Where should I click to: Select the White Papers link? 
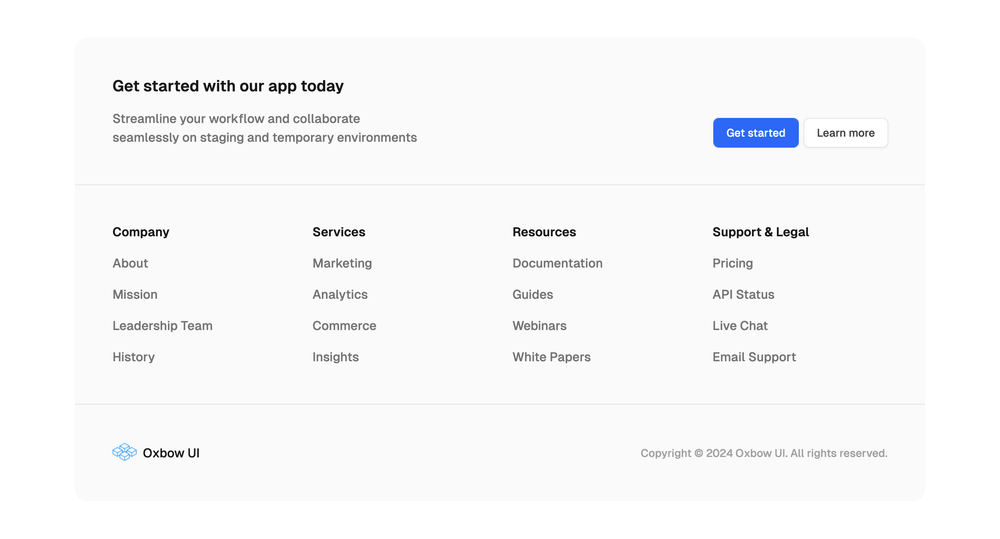point(552,357)
